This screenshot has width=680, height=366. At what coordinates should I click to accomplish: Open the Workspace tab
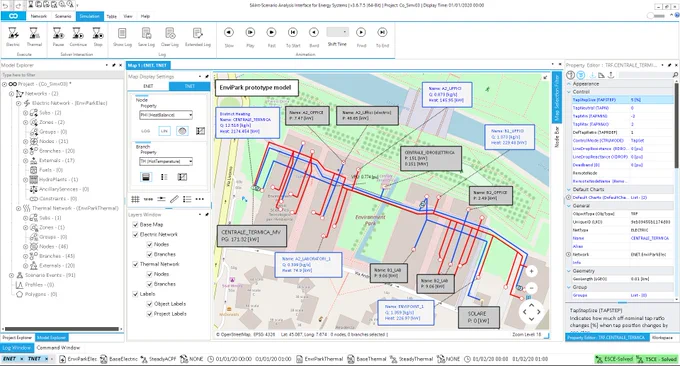click(x=662, y=337)
